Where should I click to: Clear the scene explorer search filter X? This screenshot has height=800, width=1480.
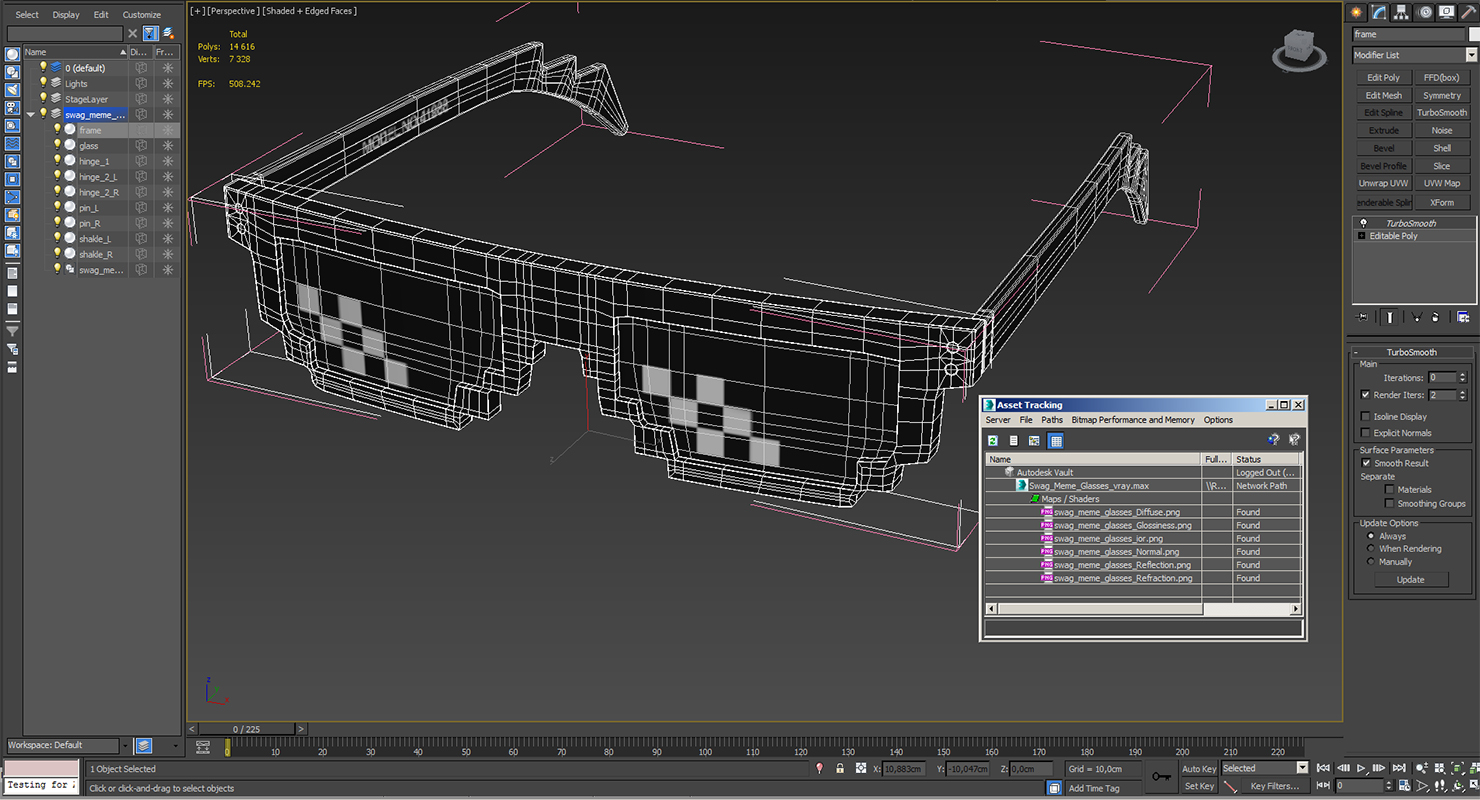tap(132, 33)
